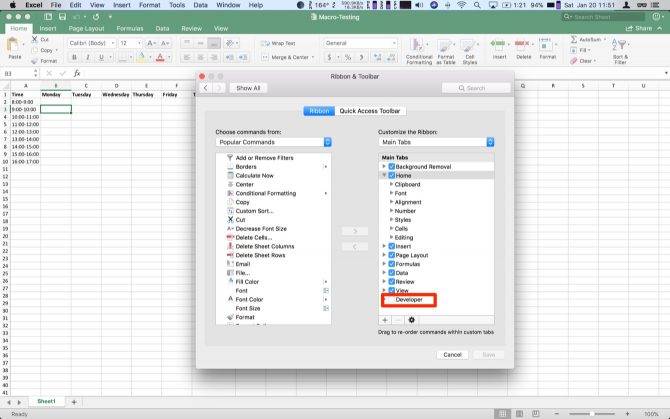Click the Delete cells ribbon icon
The width and height of the screenshot is (670, 419).
522,44
